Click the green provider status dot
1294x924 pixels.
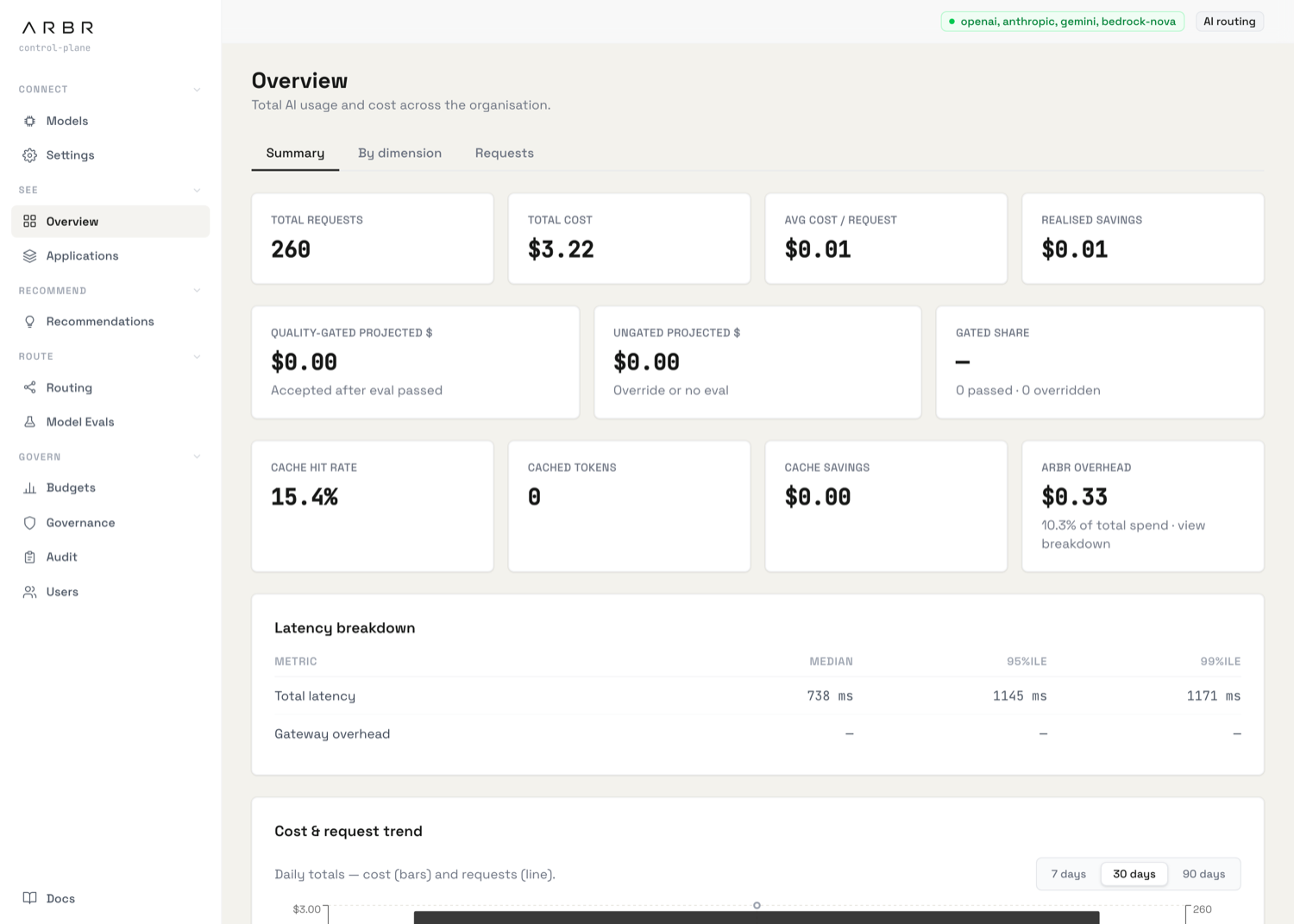952,22
